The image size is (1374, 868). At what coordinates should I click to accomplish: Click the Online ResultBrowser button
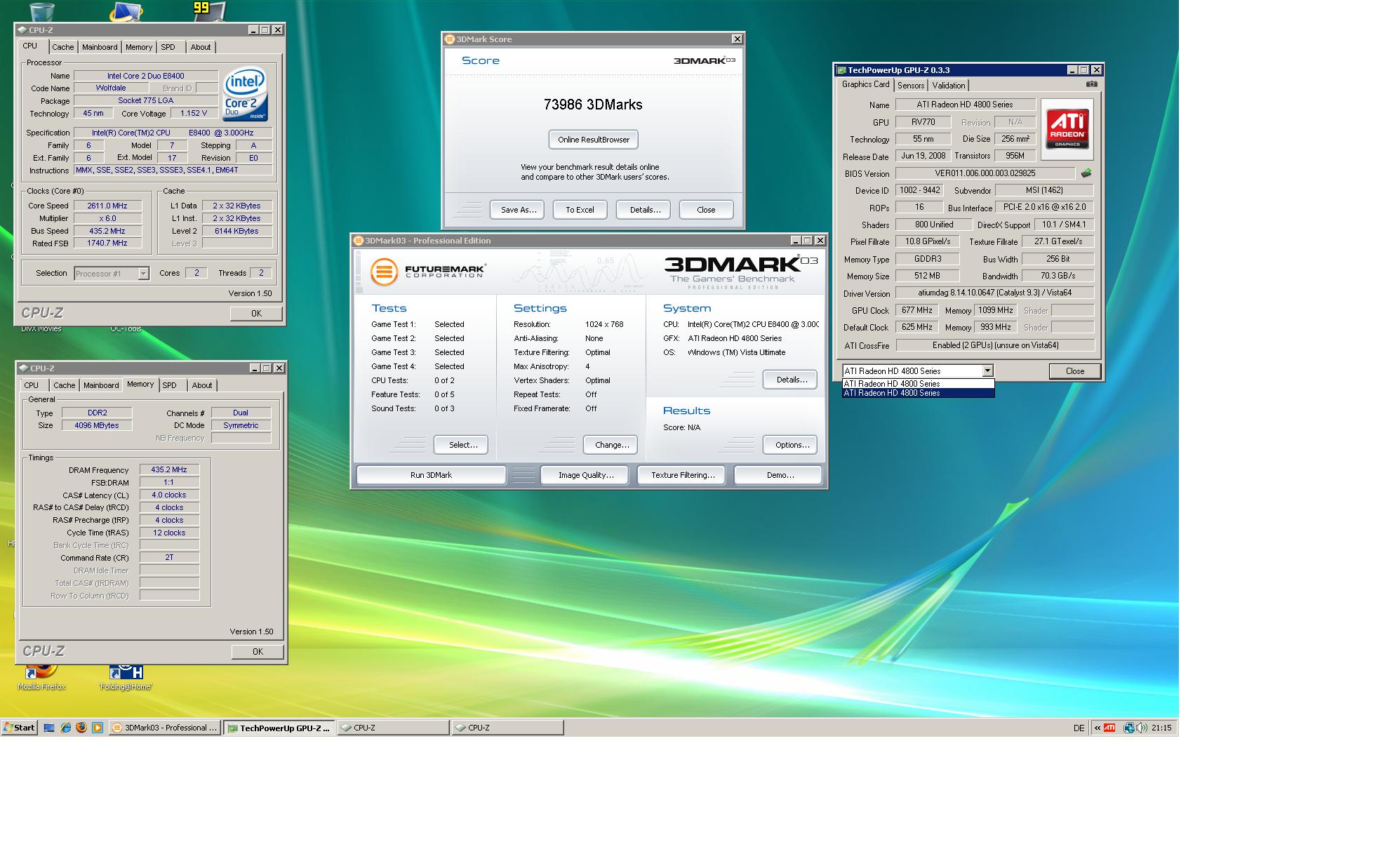point(594,140)
